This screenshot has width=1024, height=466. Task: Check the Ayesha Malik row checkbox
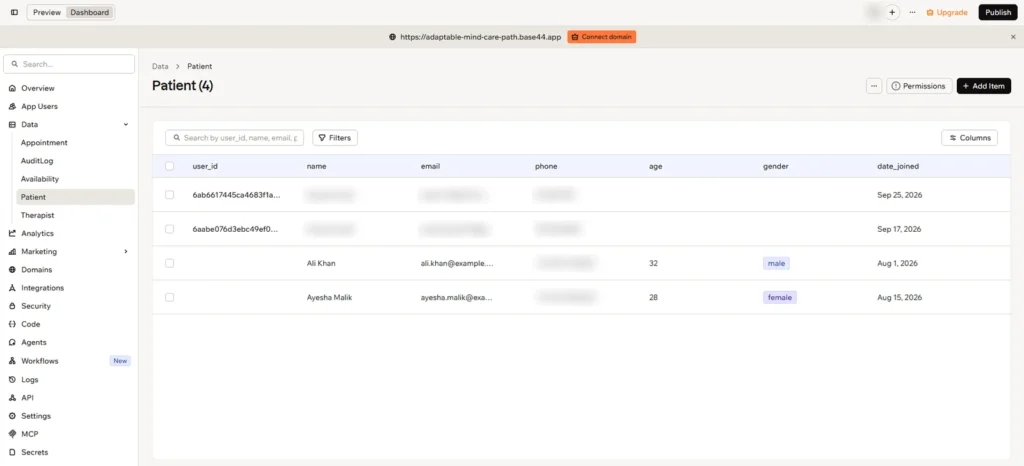point(170,297)
